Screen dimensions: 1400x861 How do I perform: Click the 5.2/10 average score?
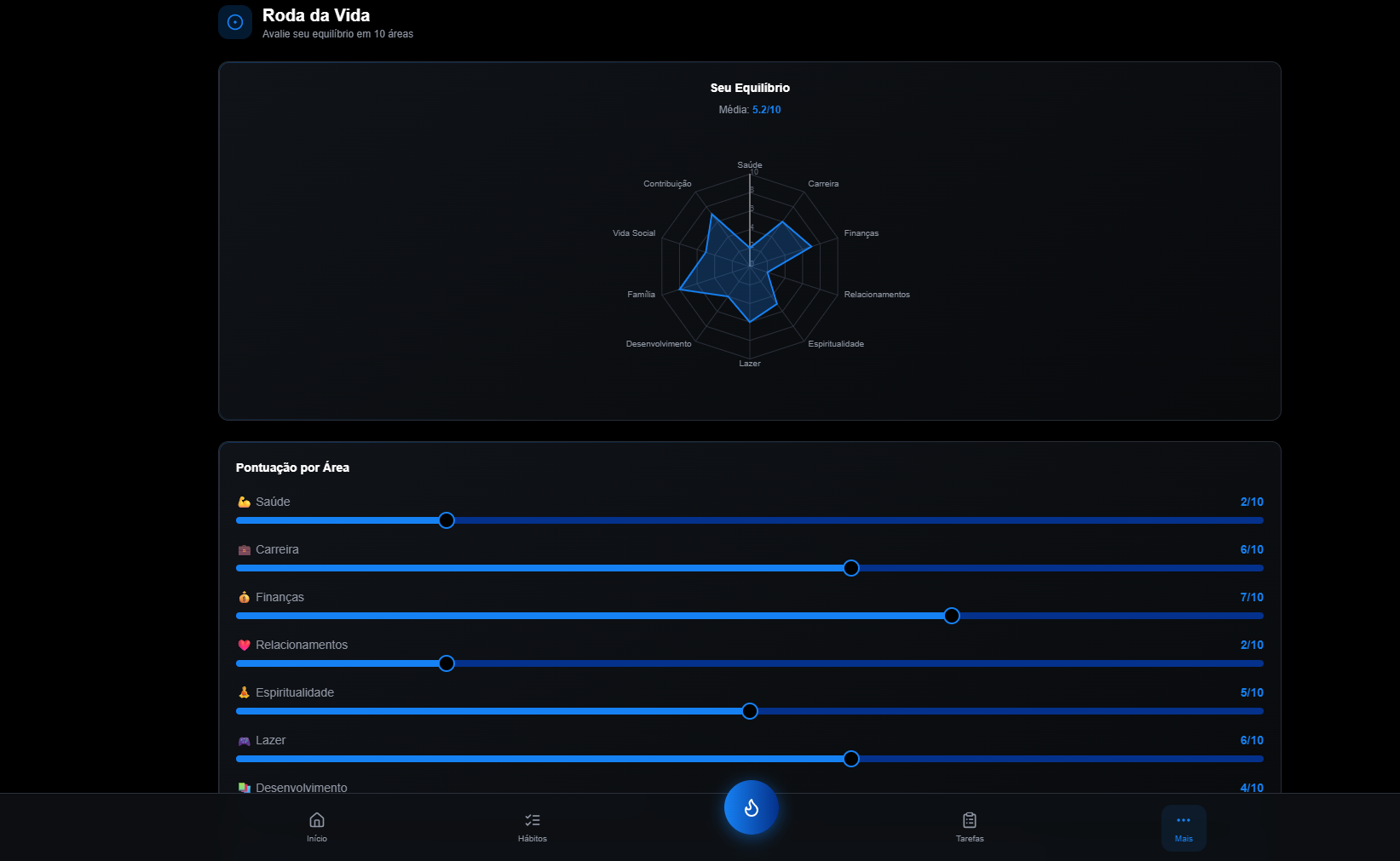pos(766,110)
